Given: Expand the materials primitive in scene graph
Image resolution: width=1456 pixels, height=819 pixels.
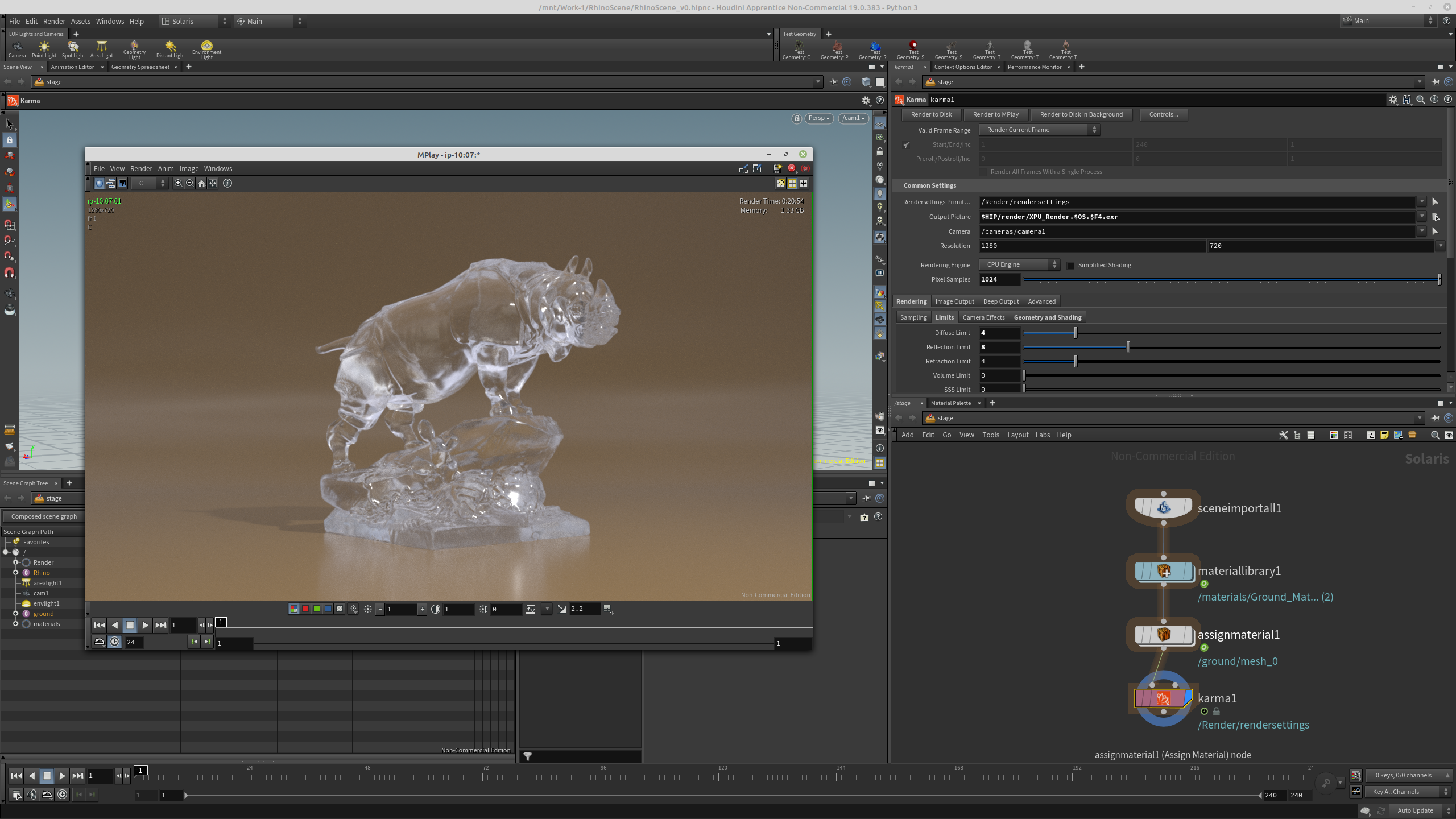Looking at the screenshot, I should tap(16, 624).
